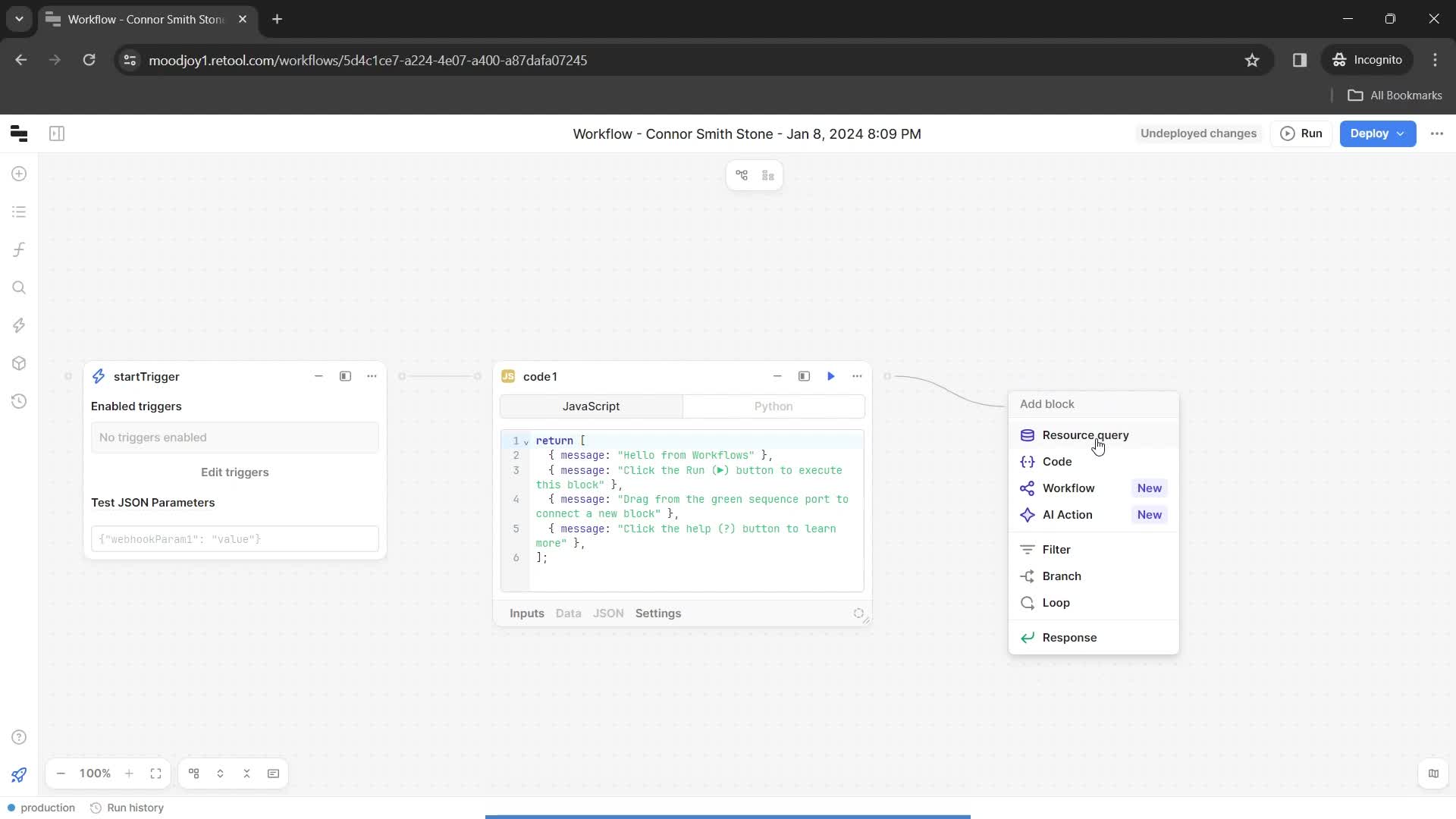Toggle the code1 block minimize
The height and width of the screenshot is (819, 1456).
click(x=778, y=376)
